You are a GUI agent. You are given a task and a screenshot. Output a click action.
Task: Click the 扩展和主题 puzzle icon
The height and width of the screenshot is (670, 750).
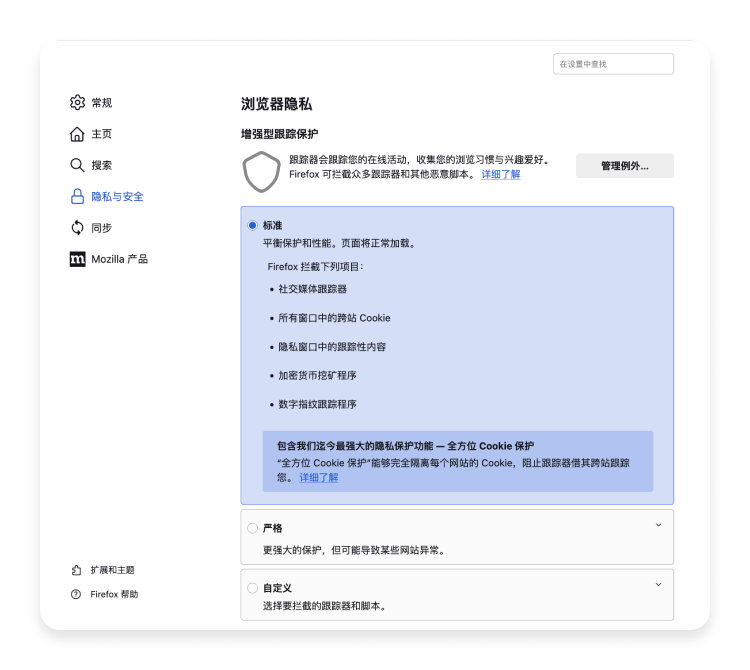(77, 570)
